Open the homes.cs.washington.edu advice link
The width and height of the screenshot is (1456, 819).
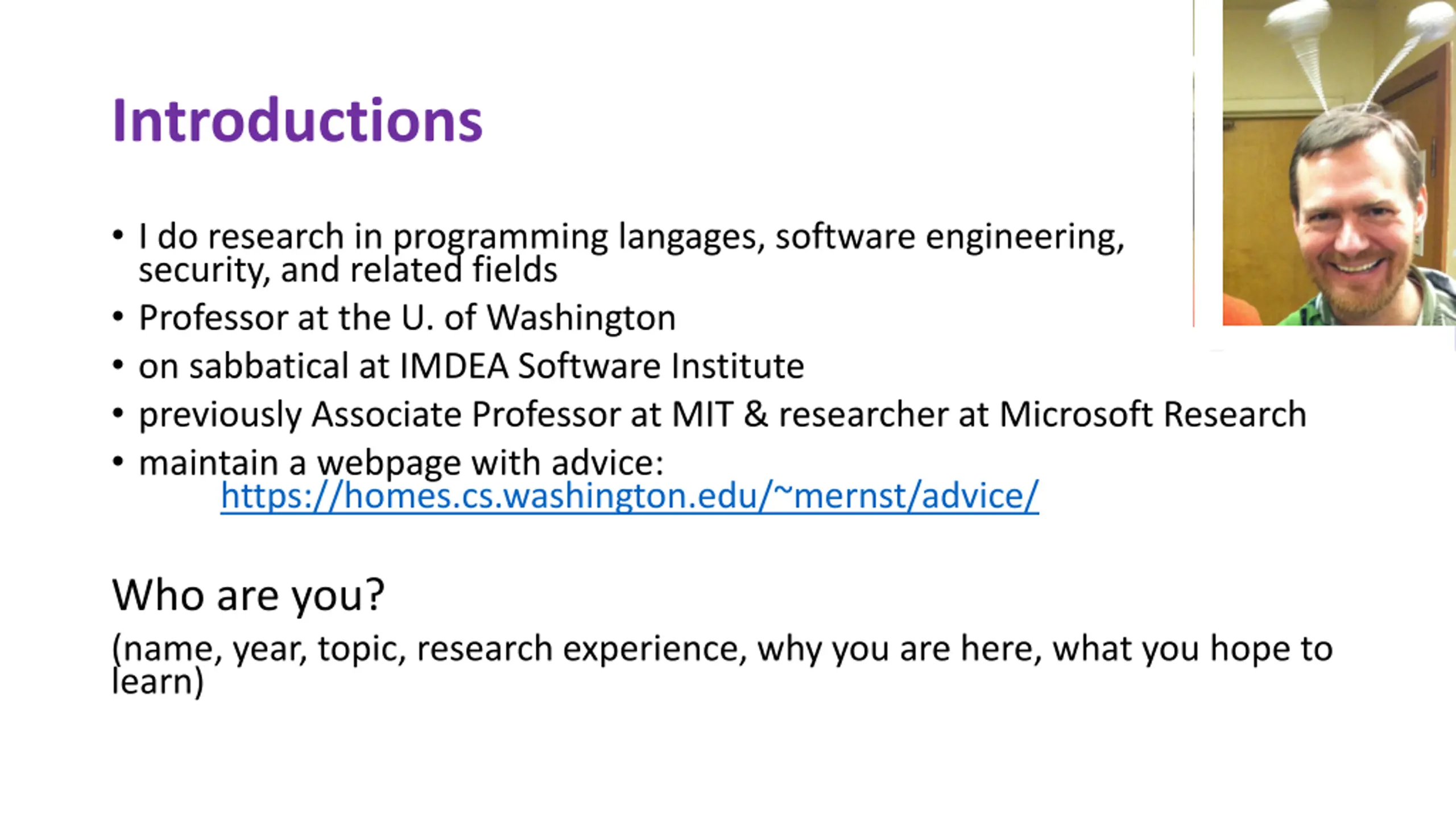tap(630, 497)
